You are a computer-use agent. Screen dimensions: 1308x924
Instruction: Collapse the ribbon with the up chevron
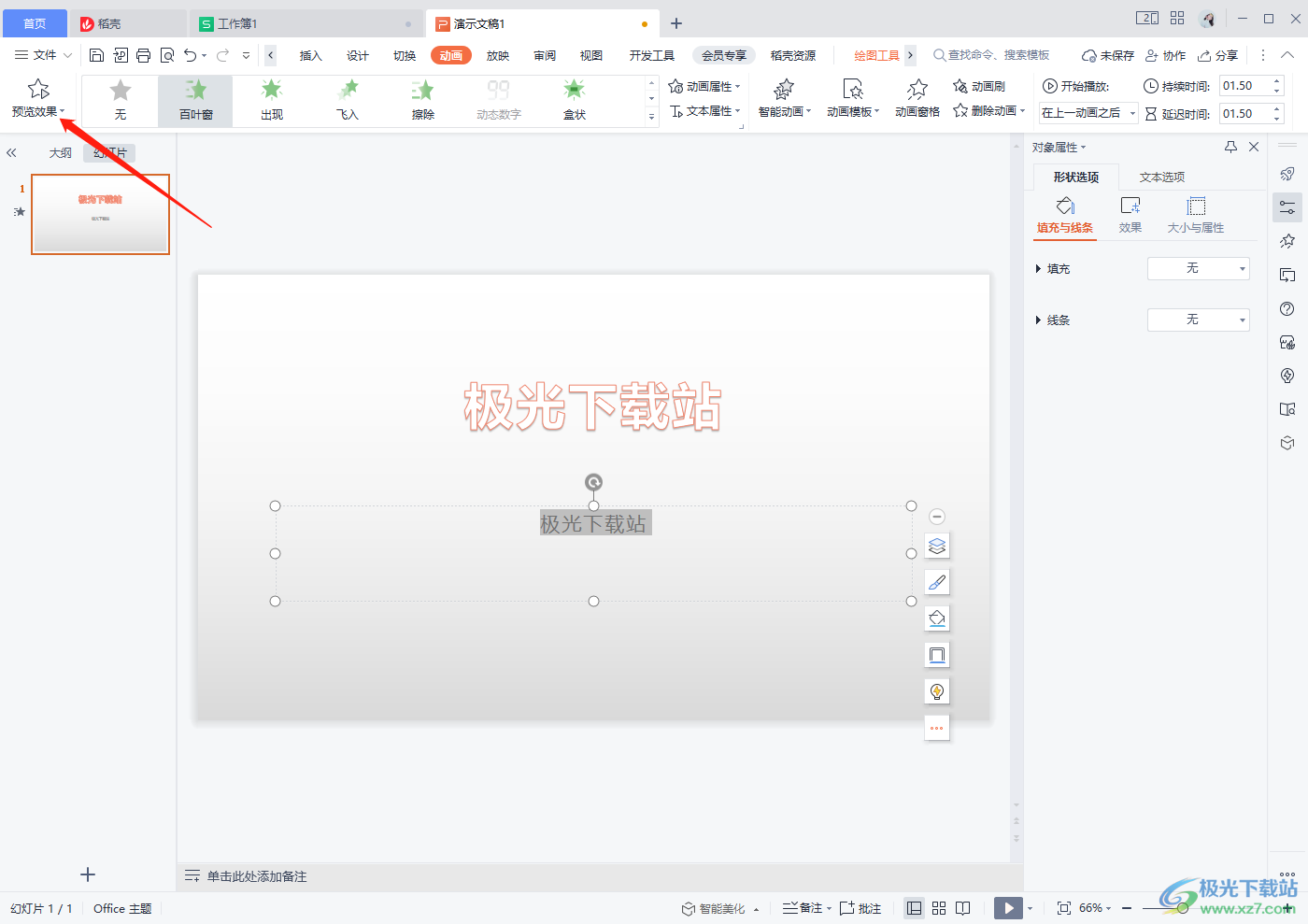pos(1287,55)
